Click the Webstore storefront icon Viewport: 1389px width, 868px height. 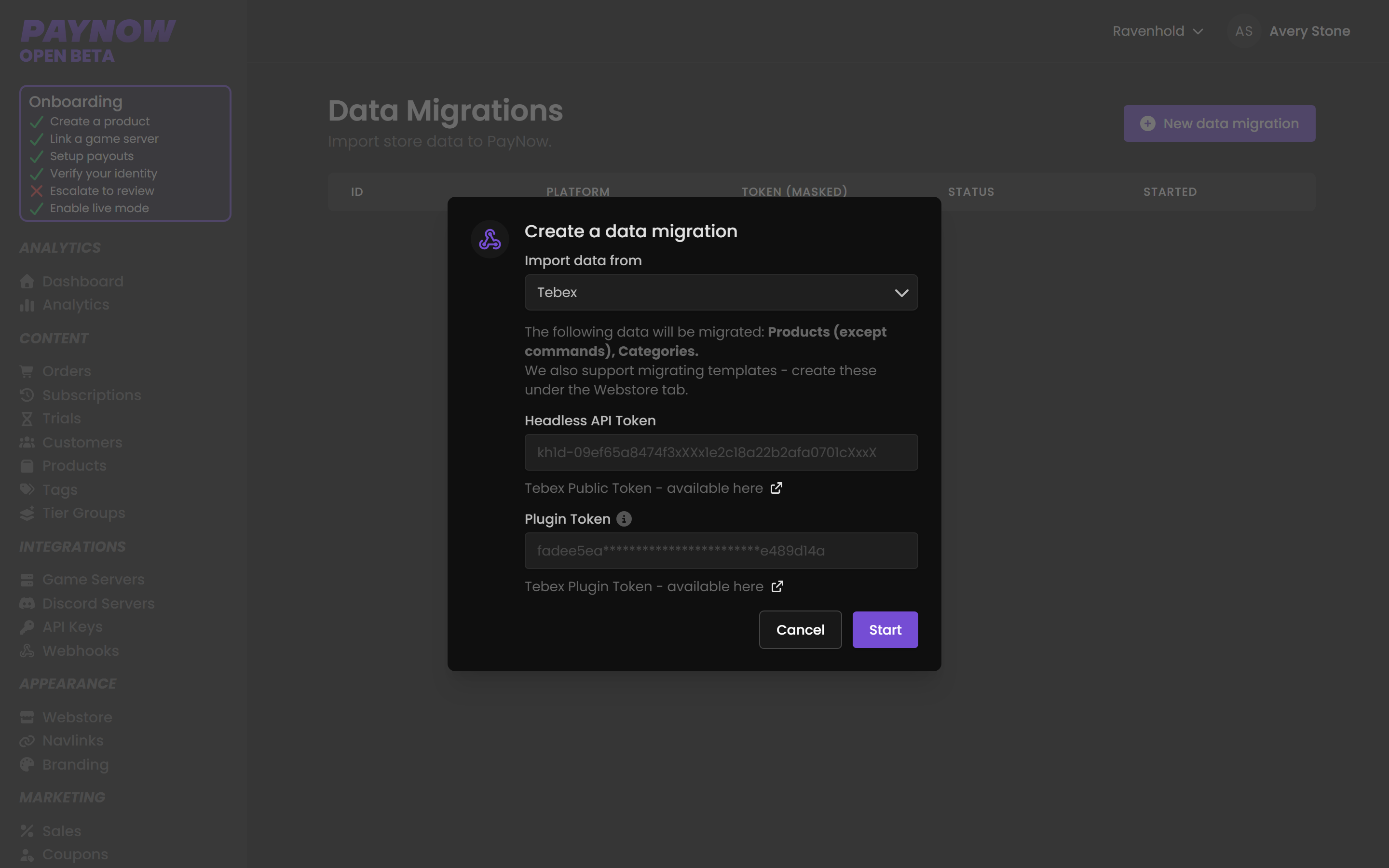click(27, 718)
